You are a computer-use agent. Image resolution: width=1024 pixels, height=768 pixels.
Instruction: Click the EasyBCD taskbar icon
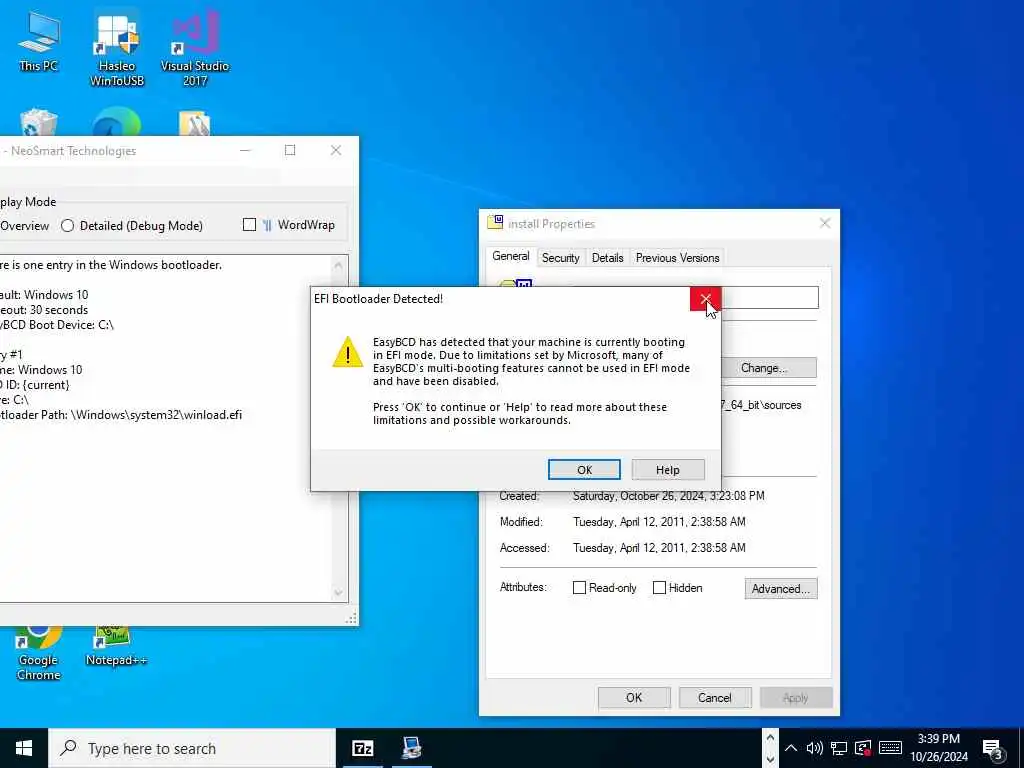(411, 748)
